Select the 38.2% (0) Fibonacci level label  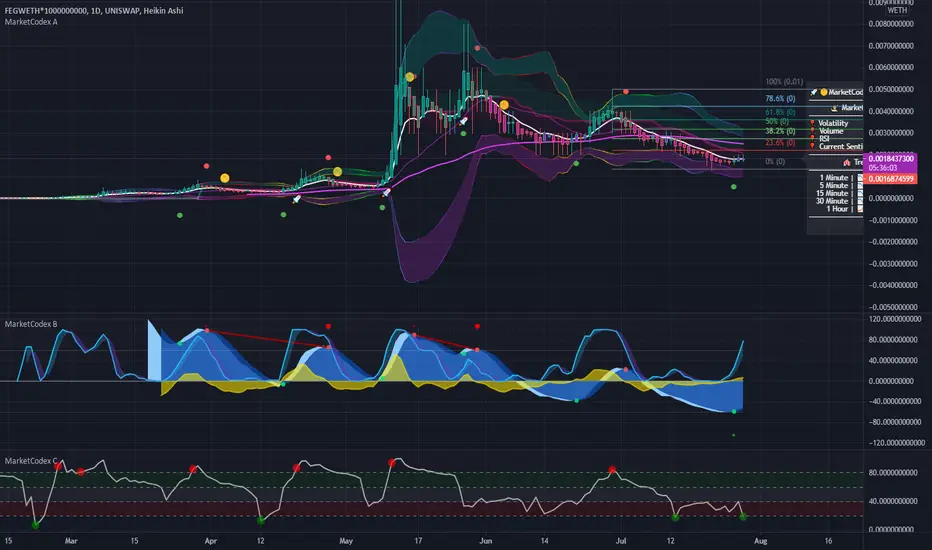(x=780, y=131)
